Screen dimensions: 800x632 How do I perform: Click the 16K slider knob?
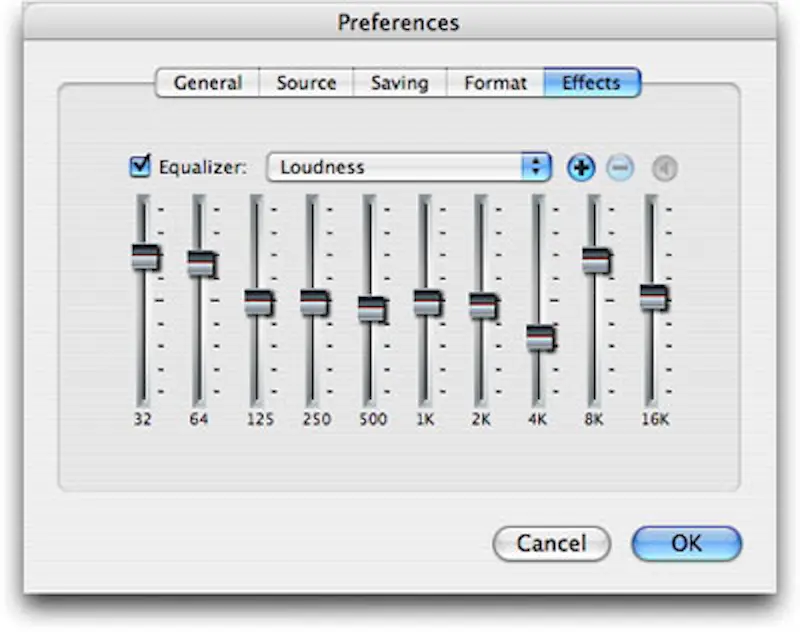coord(654,297)
